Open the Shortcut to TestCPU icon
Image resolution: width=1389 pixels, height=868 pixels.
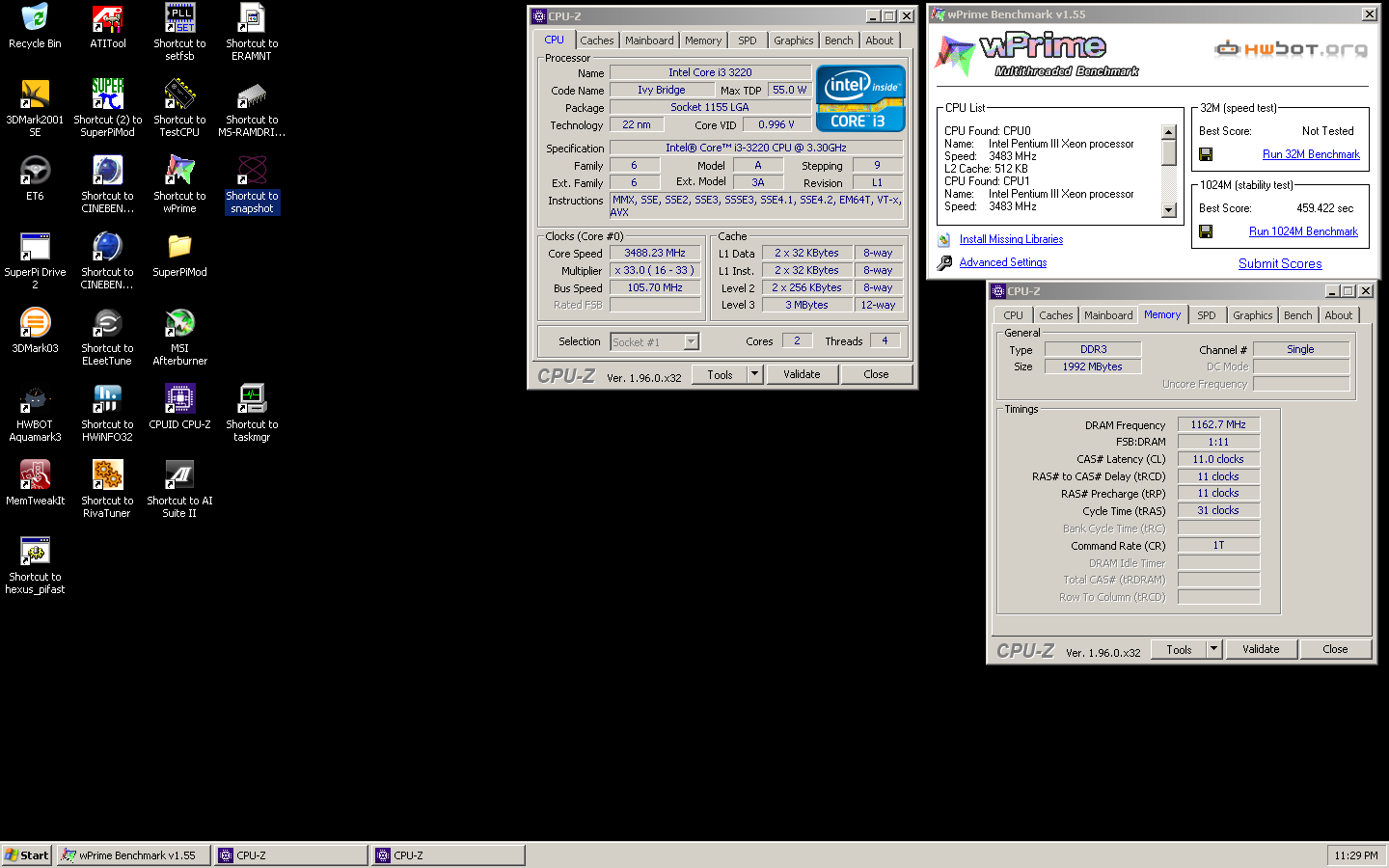click(x=179, y=108)
